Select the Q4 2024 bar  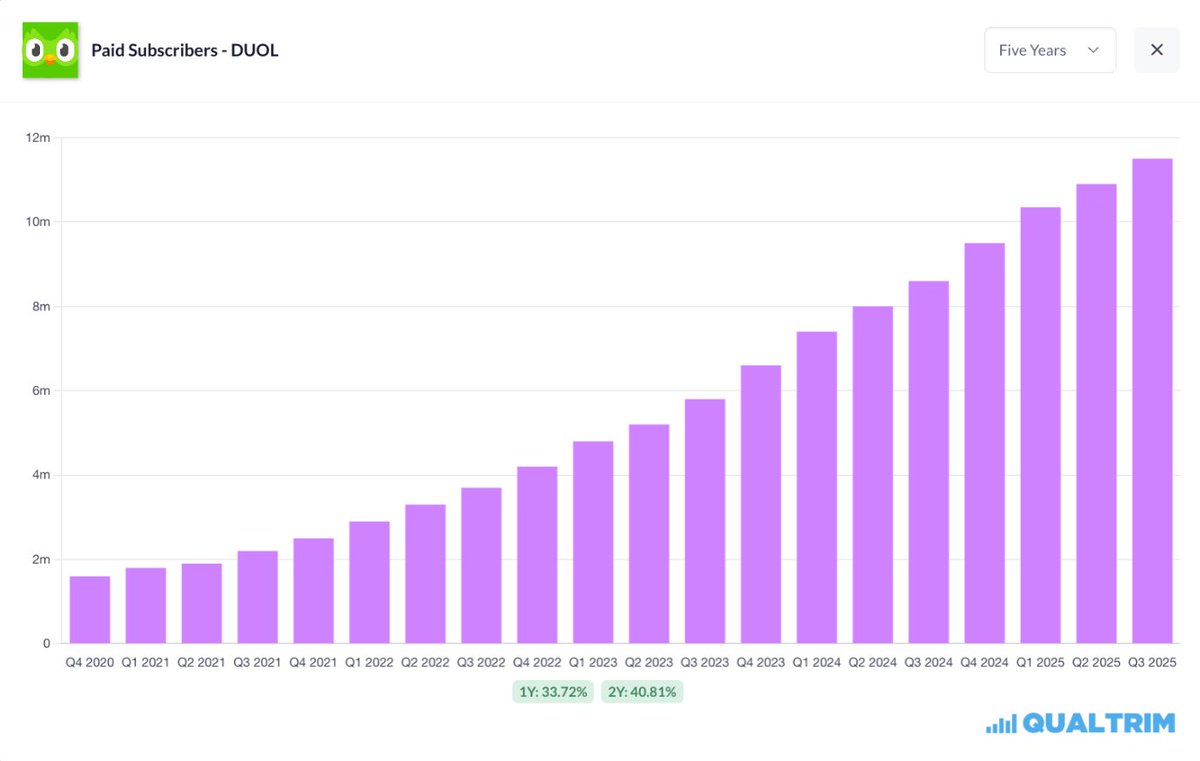pyautogui.click(x=985, y=443)
